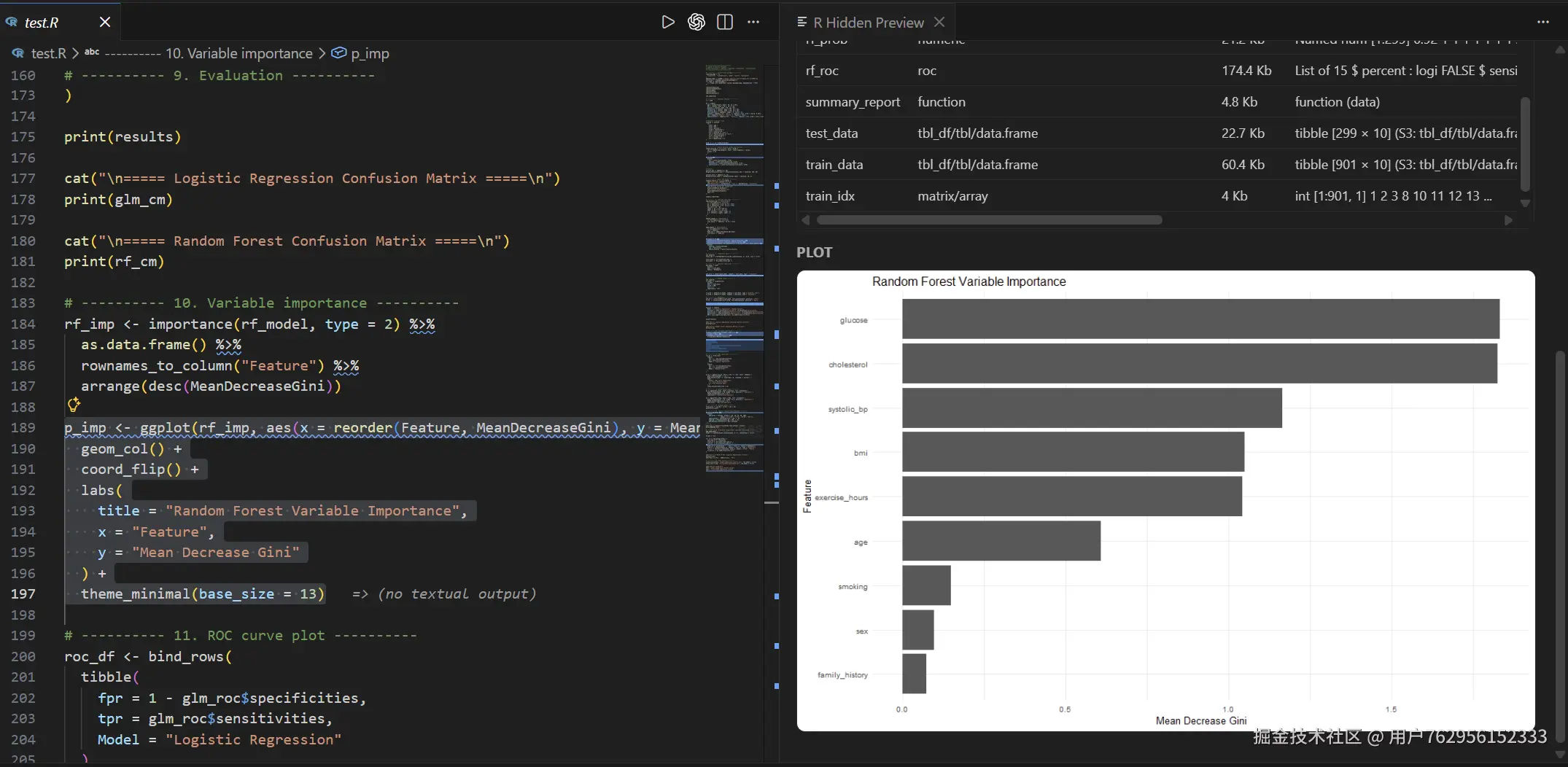Image resolution: width=1568 pixels, height=767 pixels.
Task: Open preview panel more actions menu
Action: click(x=1542, y=22)
